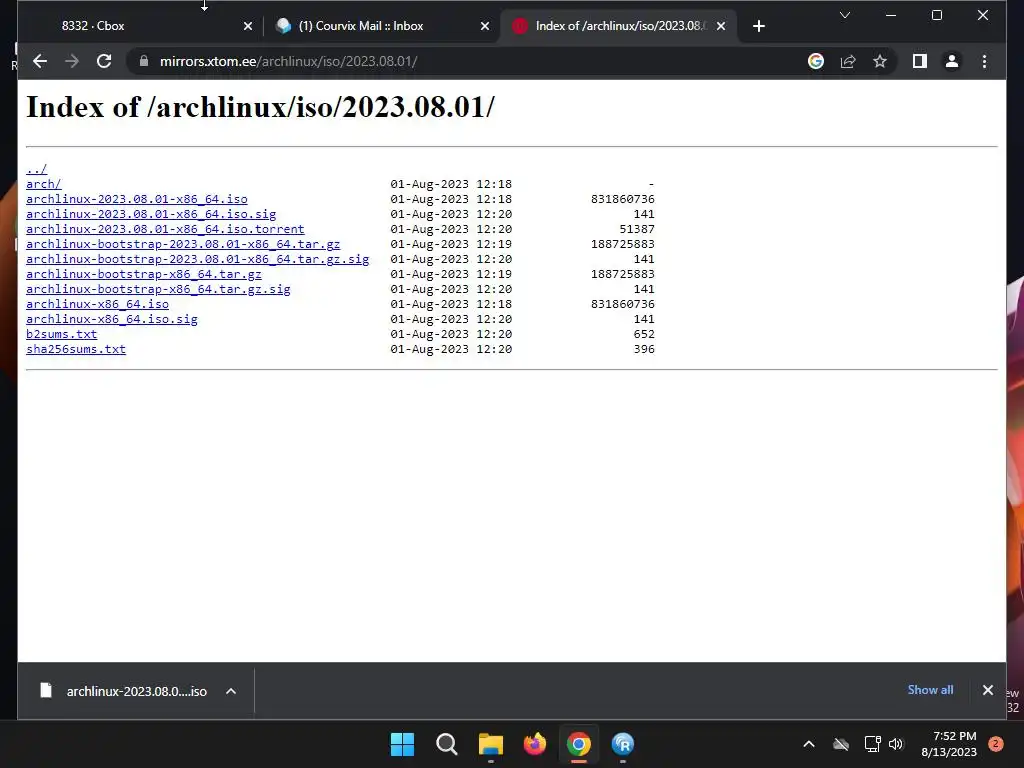Reload the page with the refresh icon

104,61
